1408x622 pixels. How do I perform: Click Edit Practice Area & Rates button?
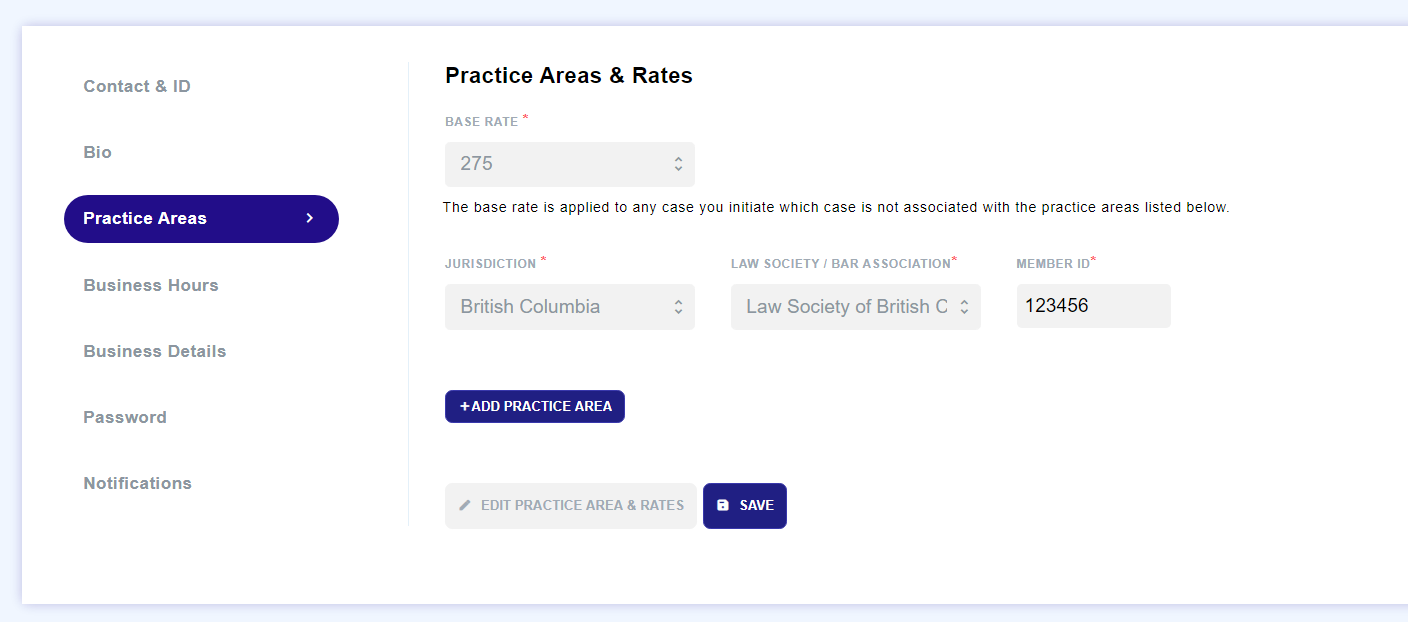pos(571,506)
